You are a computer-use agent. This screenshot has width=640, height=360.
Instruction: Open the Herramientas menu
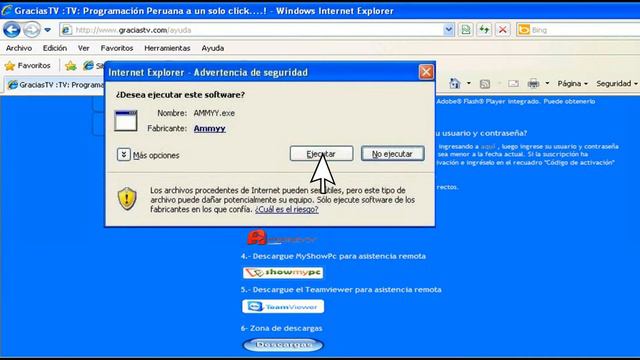167,48
